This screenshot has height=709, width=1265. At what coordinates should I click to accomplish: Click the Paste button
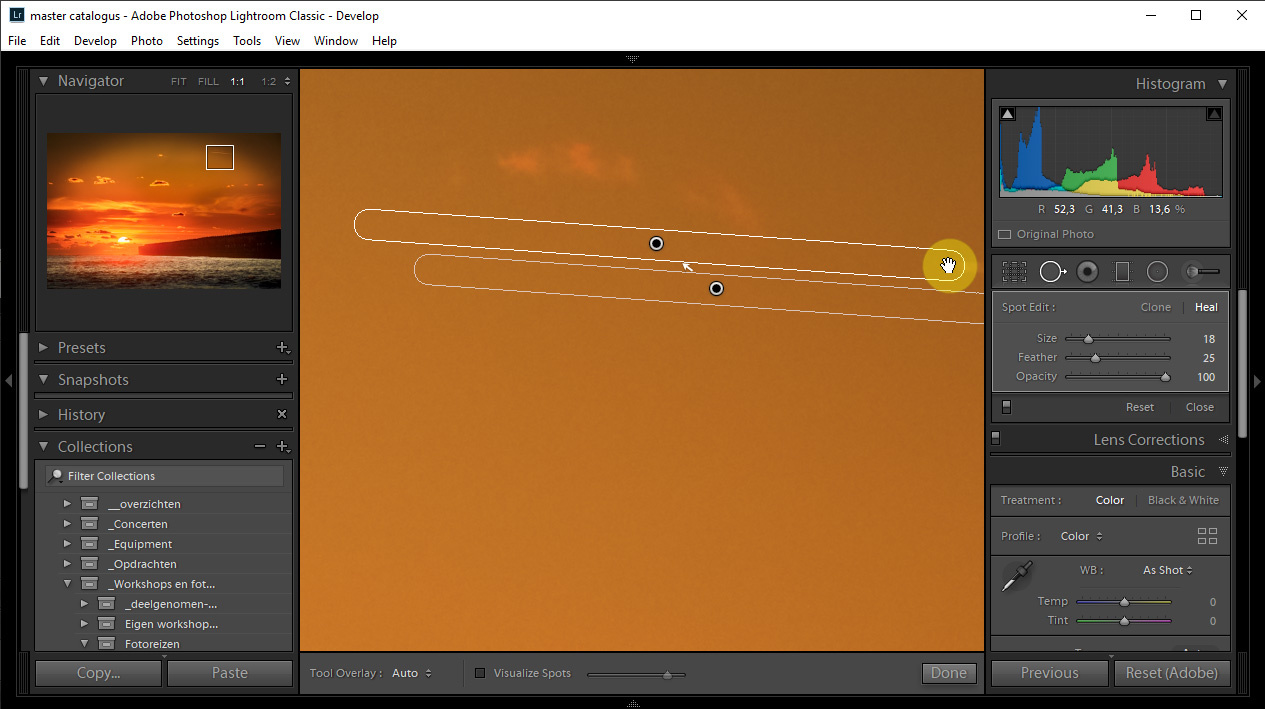pyautogui.click(x=230, y=673)
